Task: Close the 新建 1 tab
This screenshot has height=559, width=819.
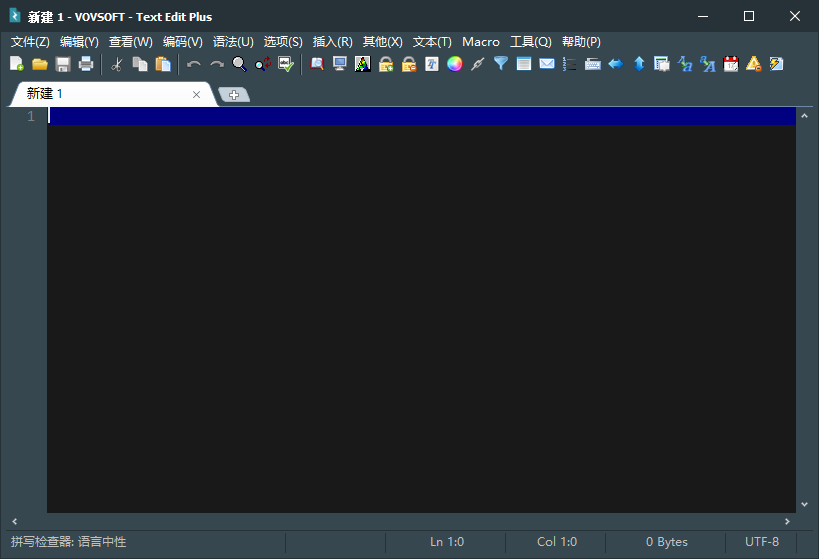Action: click(x=197, y=95)
